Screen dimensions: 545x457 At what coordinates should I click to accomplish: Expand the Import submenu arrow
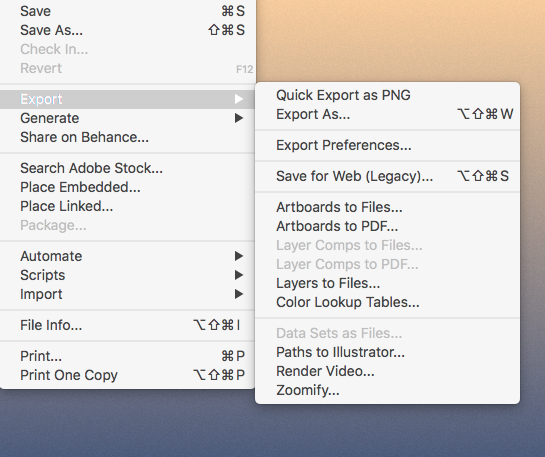pyautogui.click(x=239, y=294)
